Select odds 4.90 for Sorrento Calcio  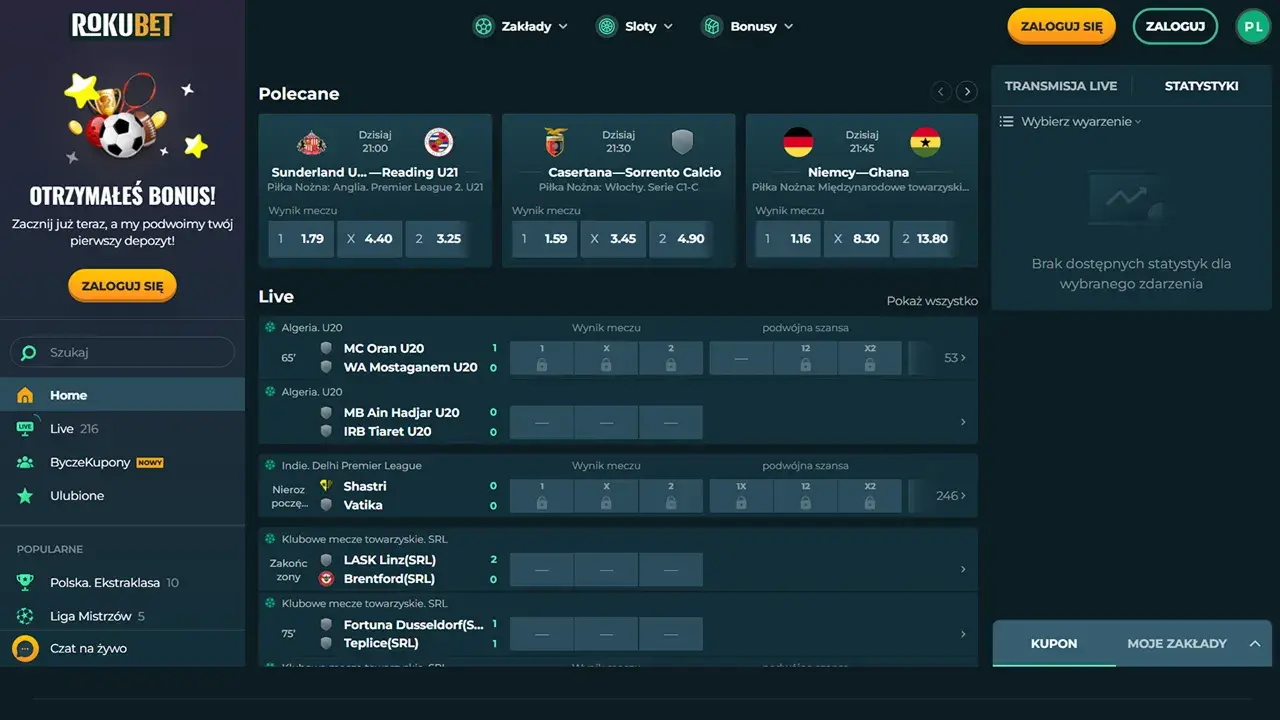pos(681,239)
